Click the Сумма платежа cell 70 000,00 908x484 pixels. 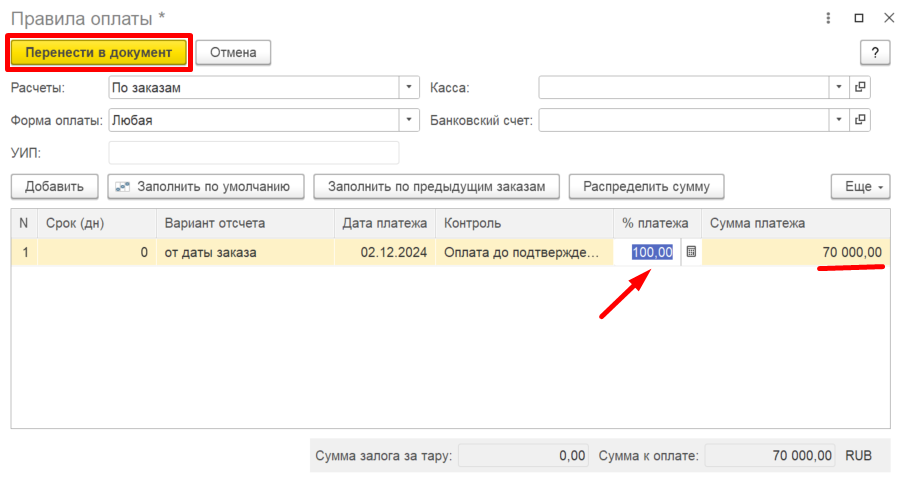796,252
